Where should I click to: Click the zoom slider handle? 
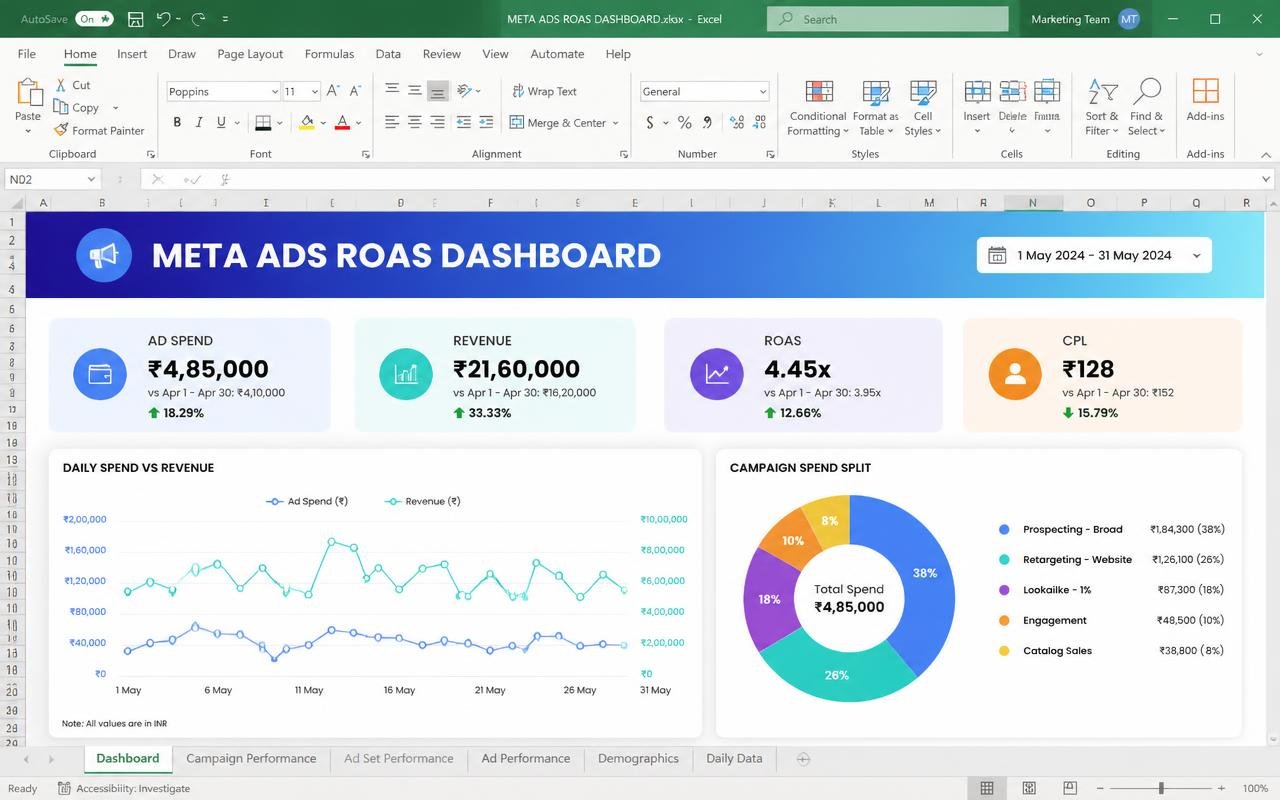[1161, 788]
